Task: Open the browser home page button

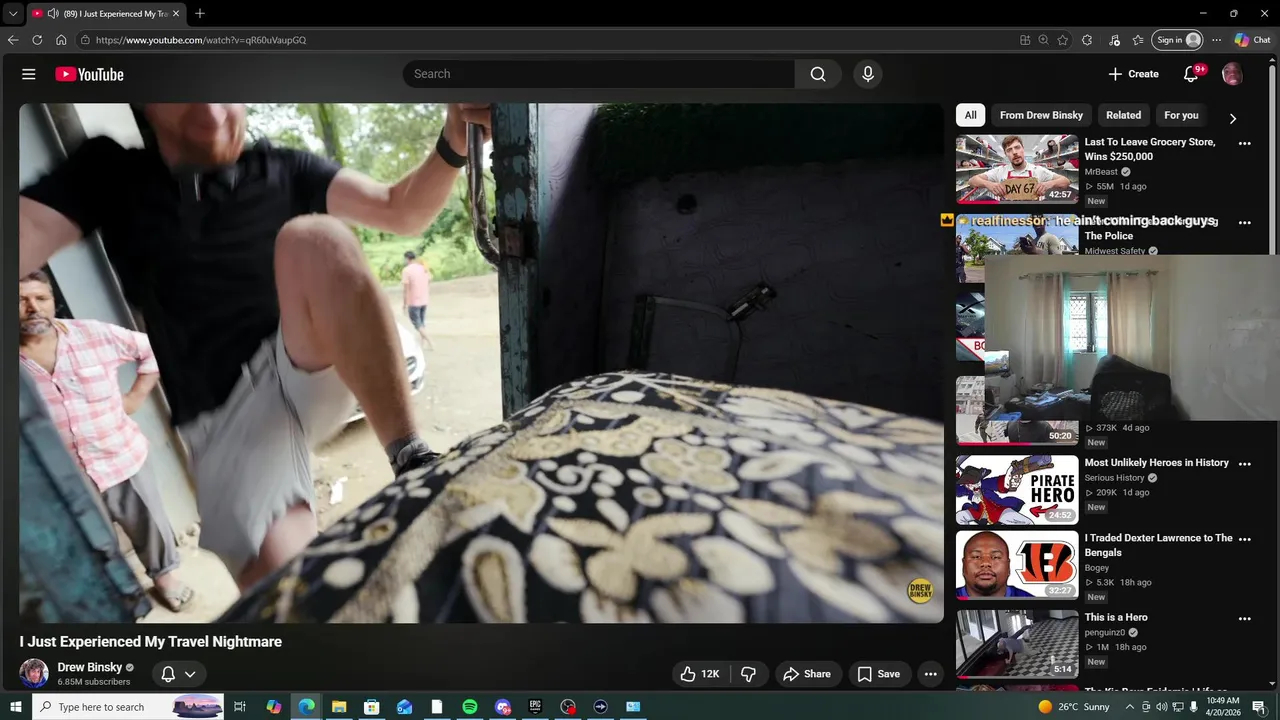Action: tap(61, 40)
